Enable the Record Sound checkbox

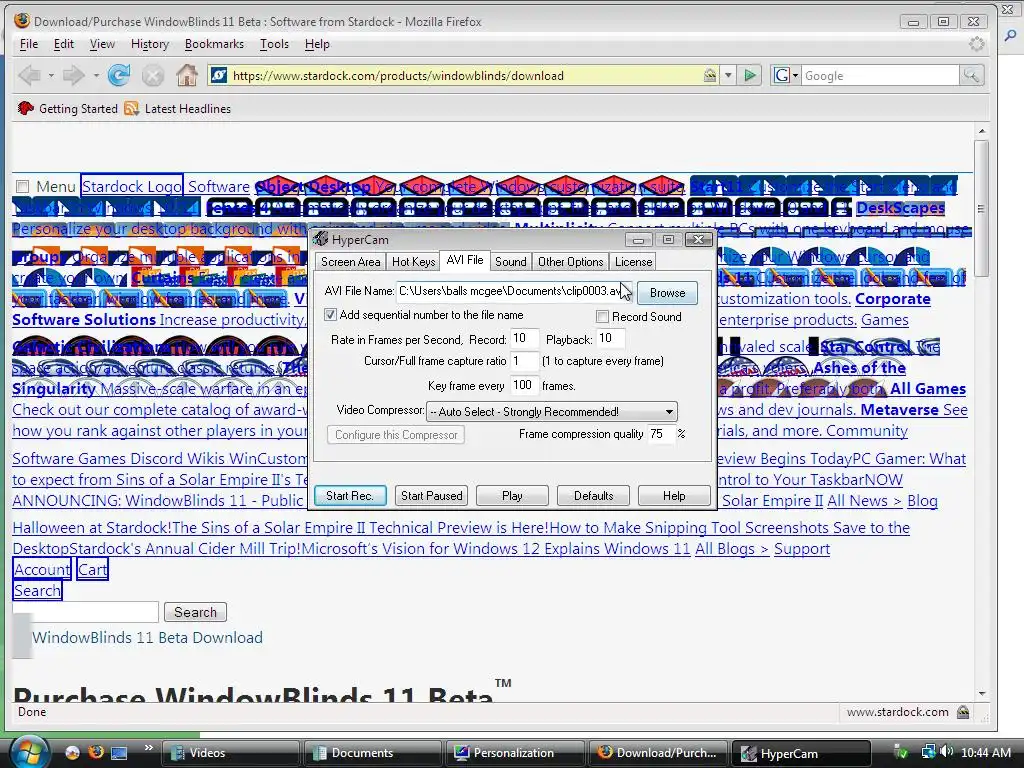(x=602, y=317)
